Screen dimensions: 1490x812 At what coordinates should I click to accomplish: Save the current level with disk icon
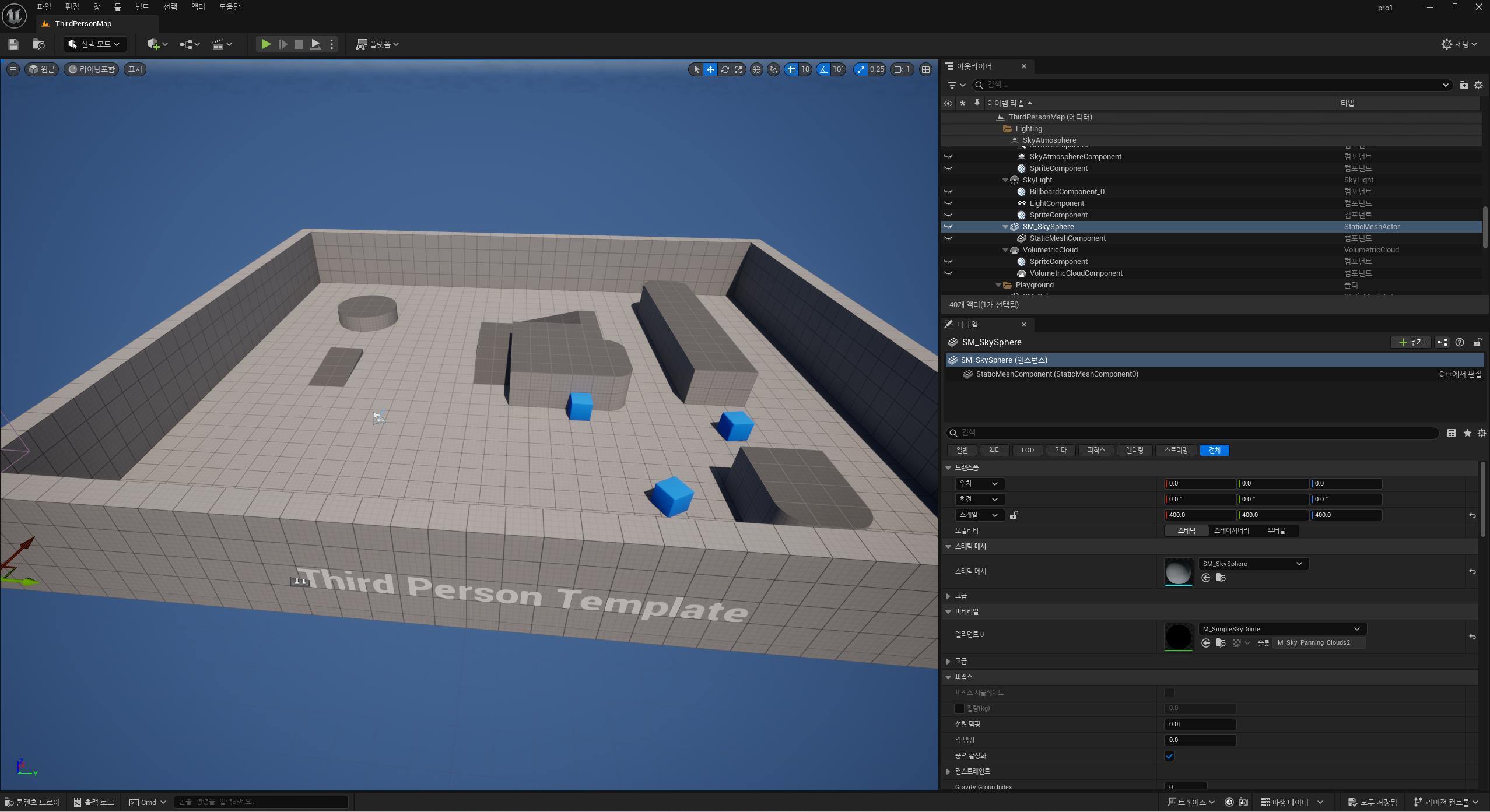pyautogui.click(x=13, y=44)
